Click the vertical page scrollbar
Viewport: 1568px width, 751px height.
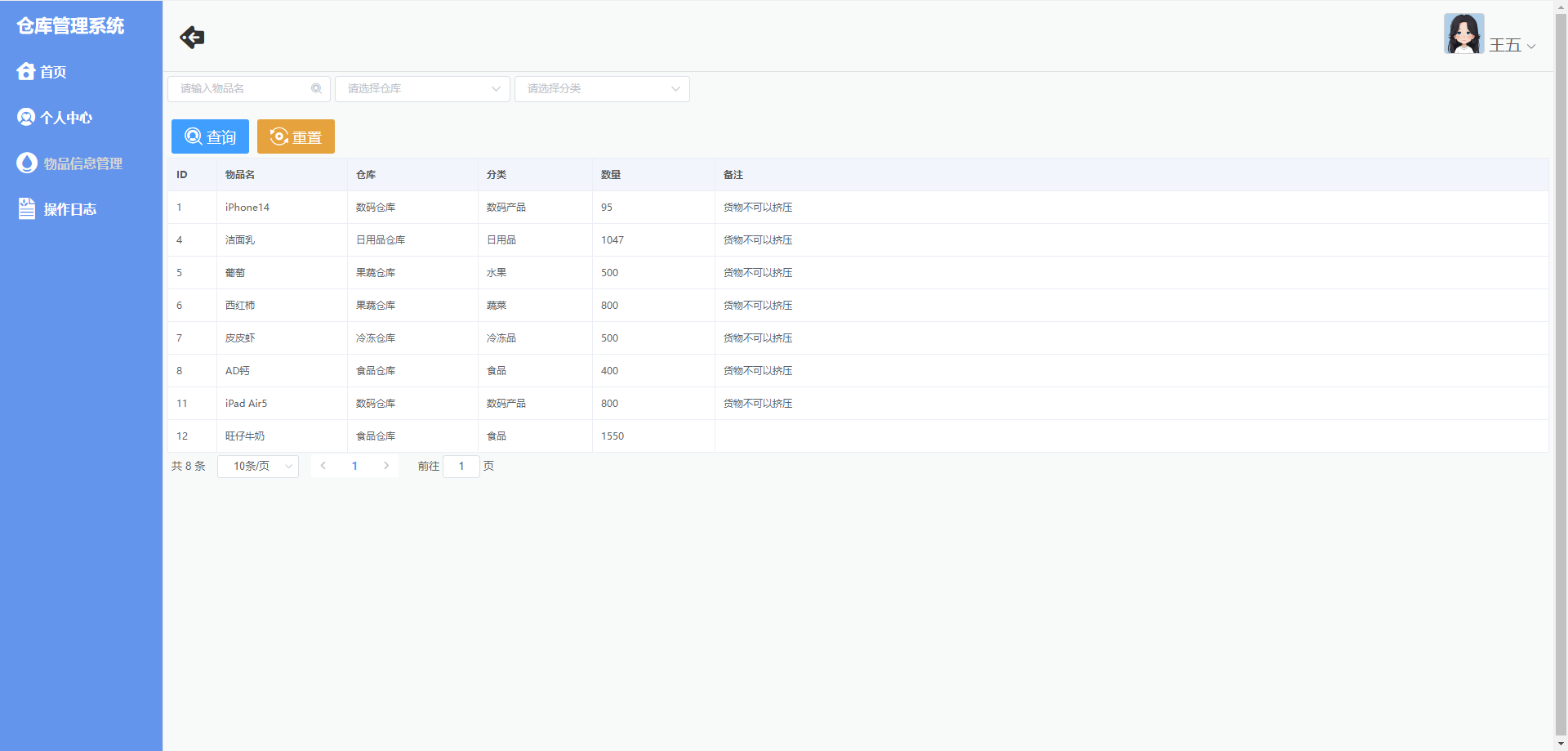(x=1561, y=376)
